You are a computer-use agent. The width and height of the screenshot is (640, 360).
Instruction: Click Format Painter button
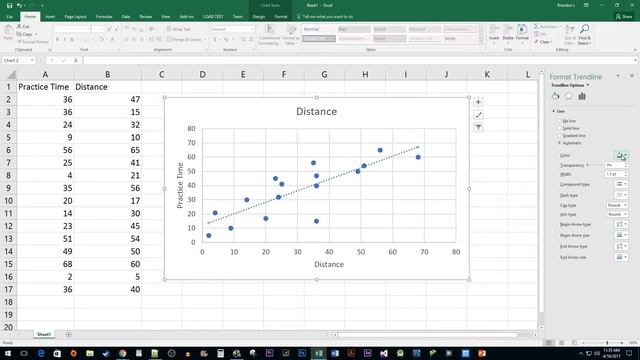tap(33, 42)
